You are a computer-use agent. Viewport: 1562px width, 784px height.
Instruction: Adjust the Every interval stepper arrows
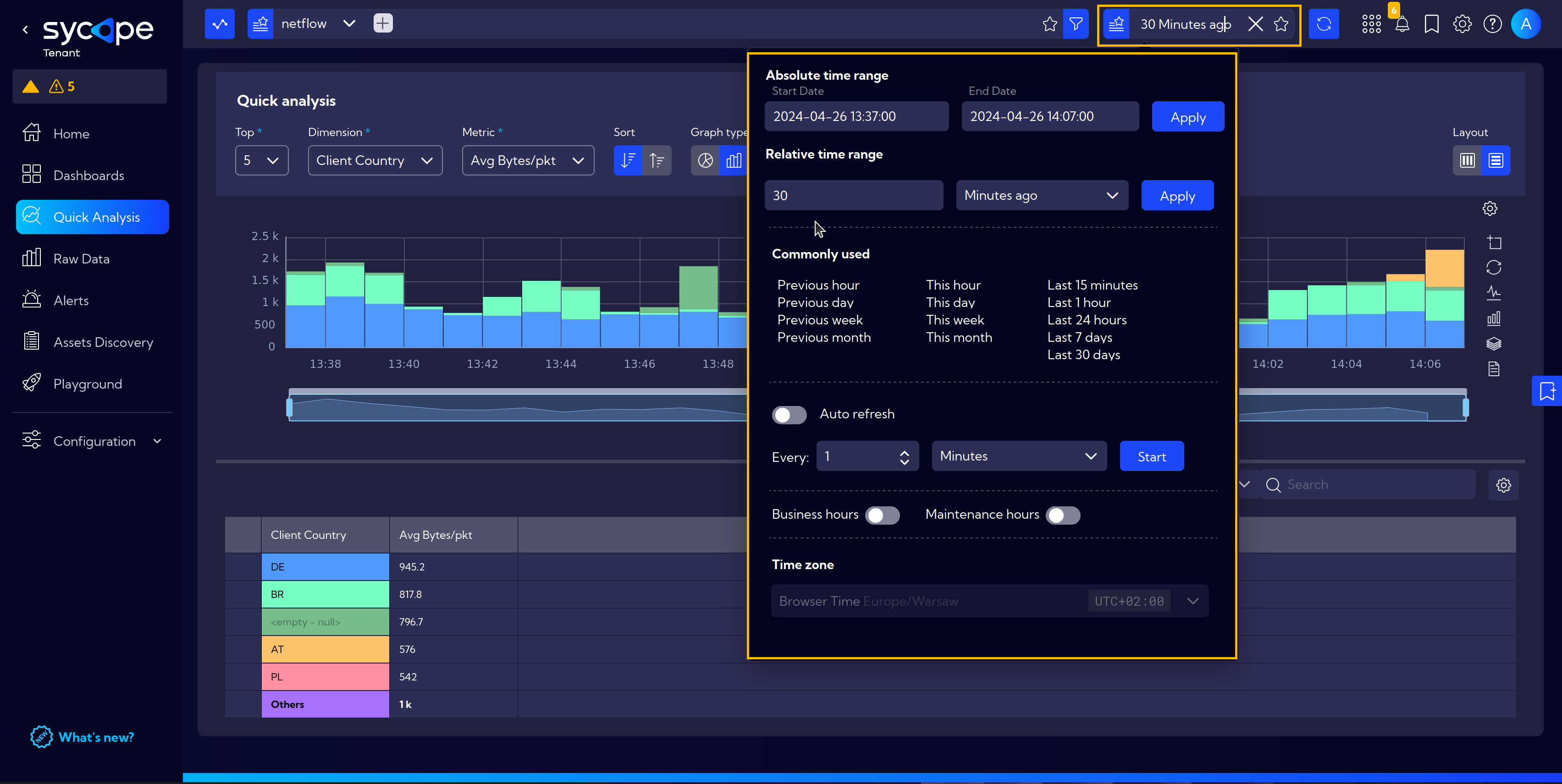904,457
